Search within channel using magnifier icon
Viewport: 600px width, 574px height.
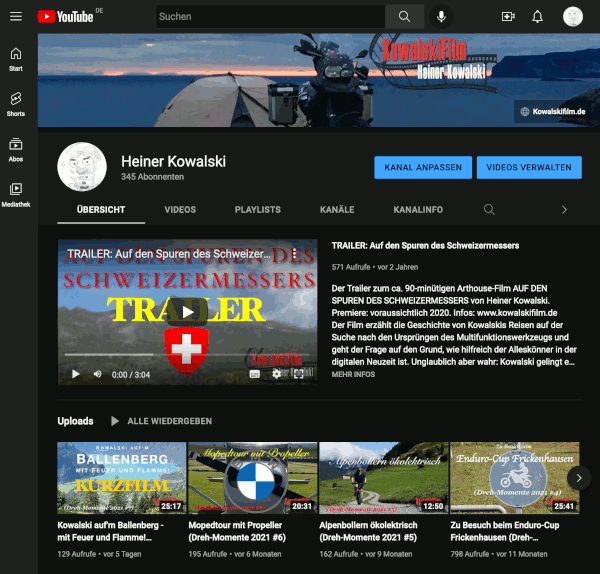click(x=489, y=210)
